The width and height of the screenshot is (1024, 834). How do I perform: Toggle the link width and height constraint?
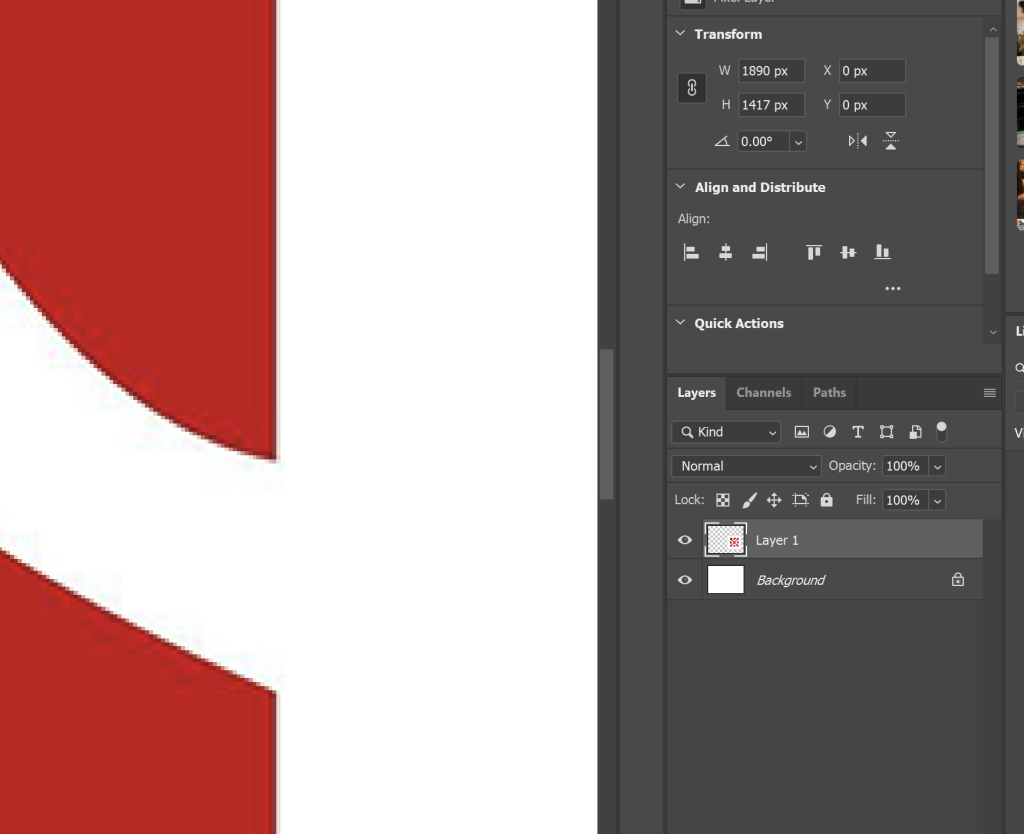pos(692,88)
